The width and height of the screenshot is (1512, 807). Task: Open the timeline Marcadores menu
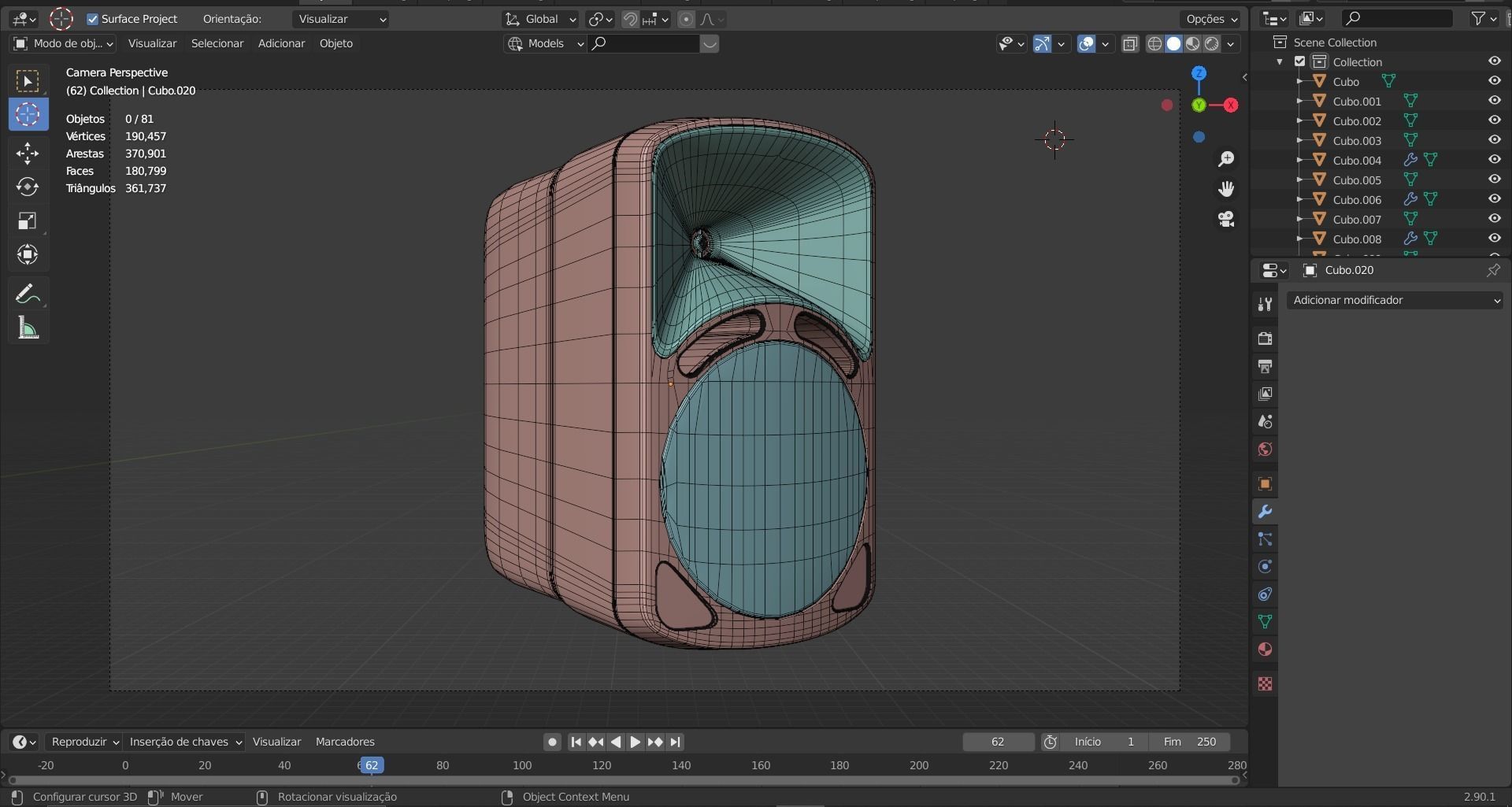pyautogui.click(x=345, y=742)
